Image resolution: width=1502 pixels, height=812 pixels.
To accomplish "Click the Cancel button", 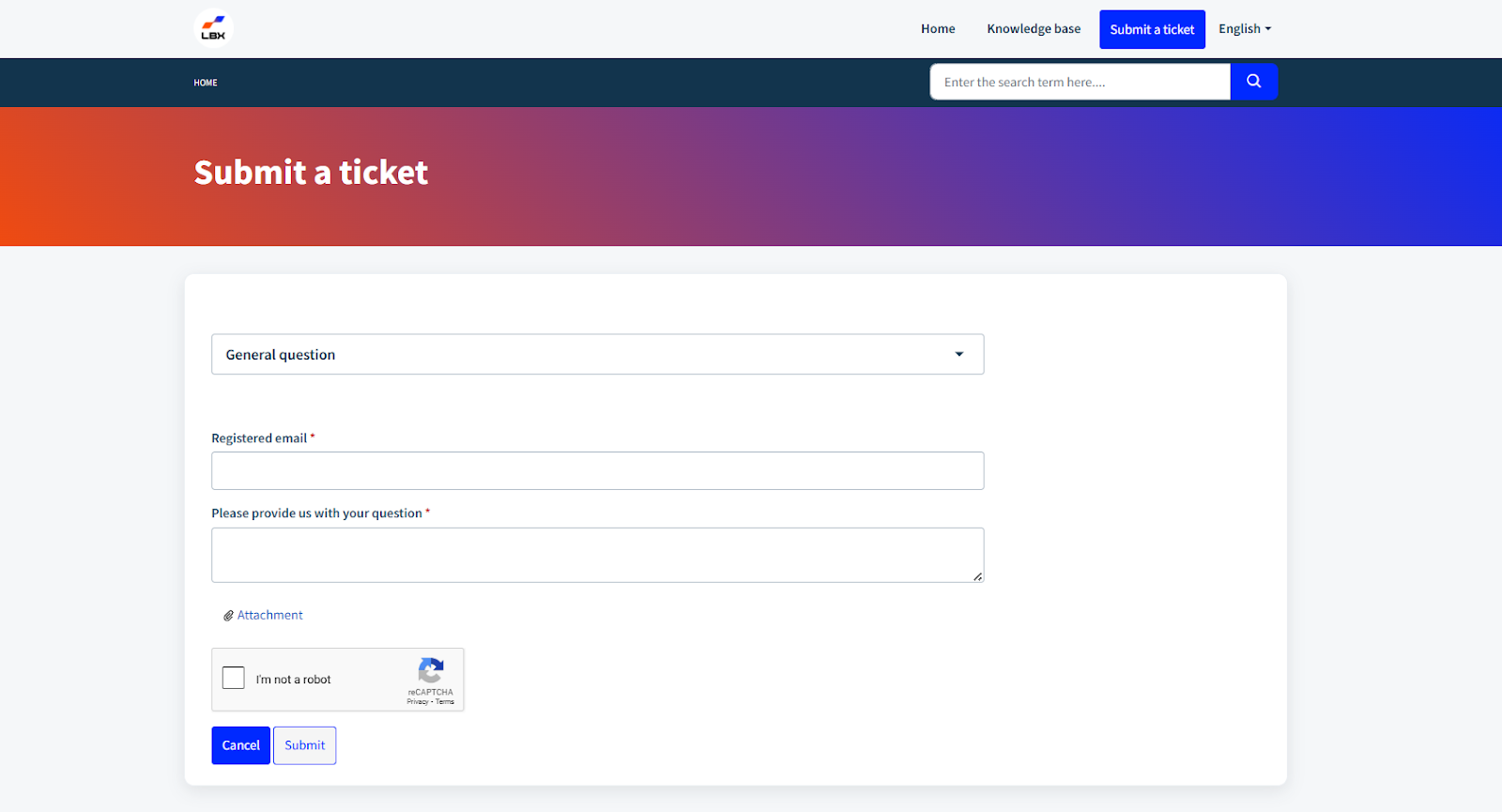I will coord(240,745).
